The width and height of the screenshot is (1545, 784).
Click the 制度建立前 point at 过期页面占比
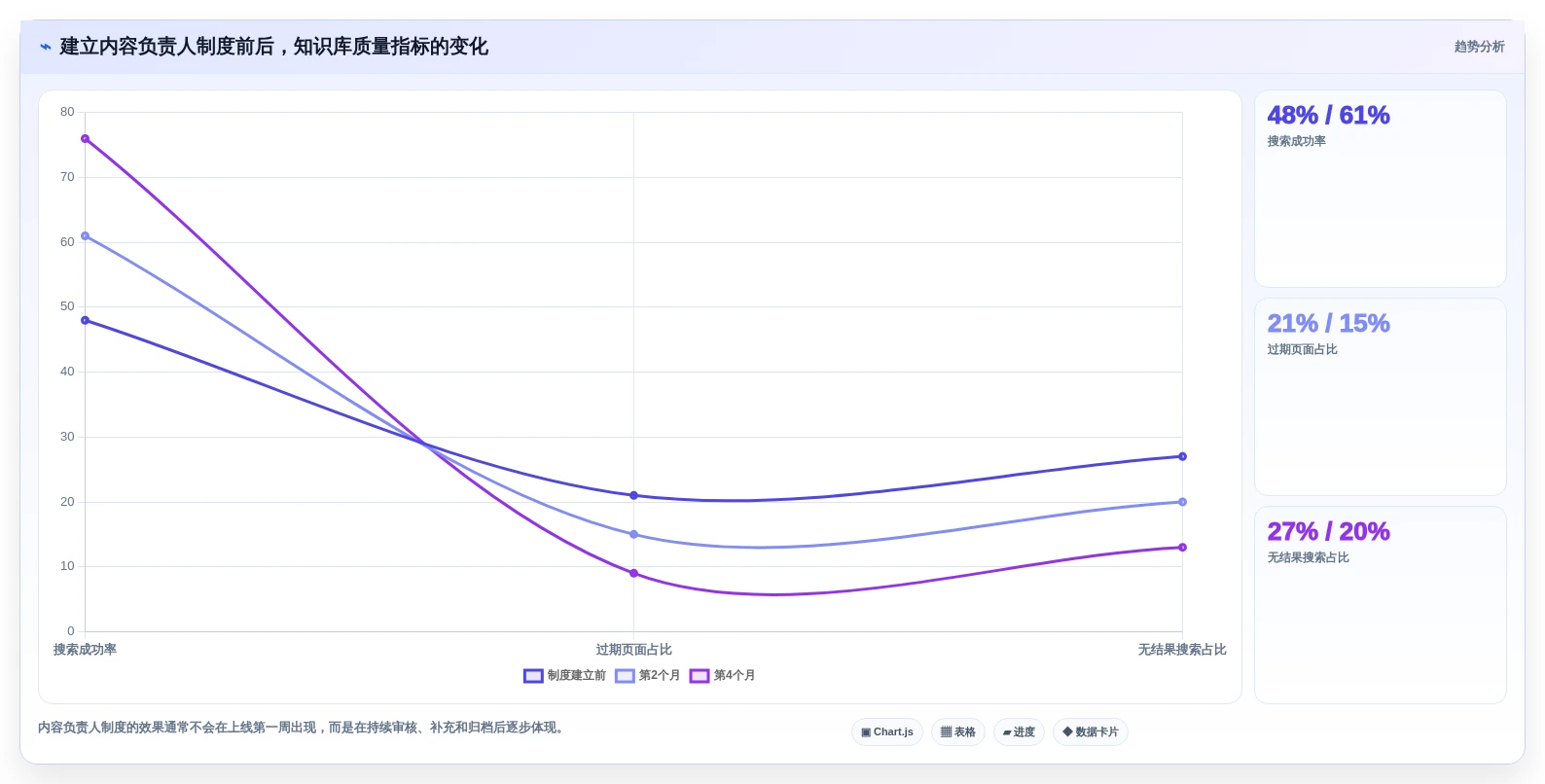tap(633, 495)
